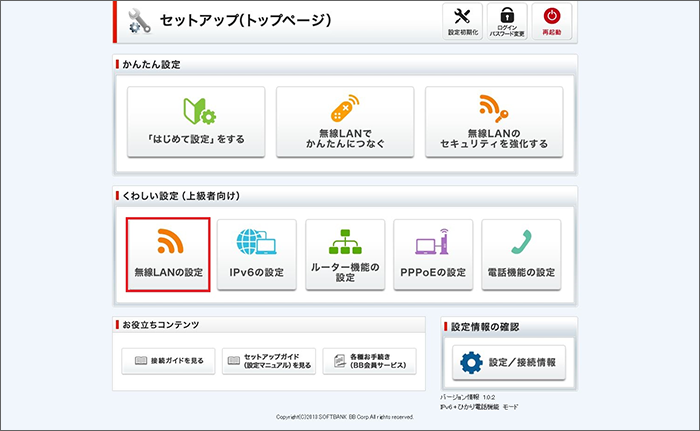Open 無線LANでかんたんにつなぐ

(345, 123)
